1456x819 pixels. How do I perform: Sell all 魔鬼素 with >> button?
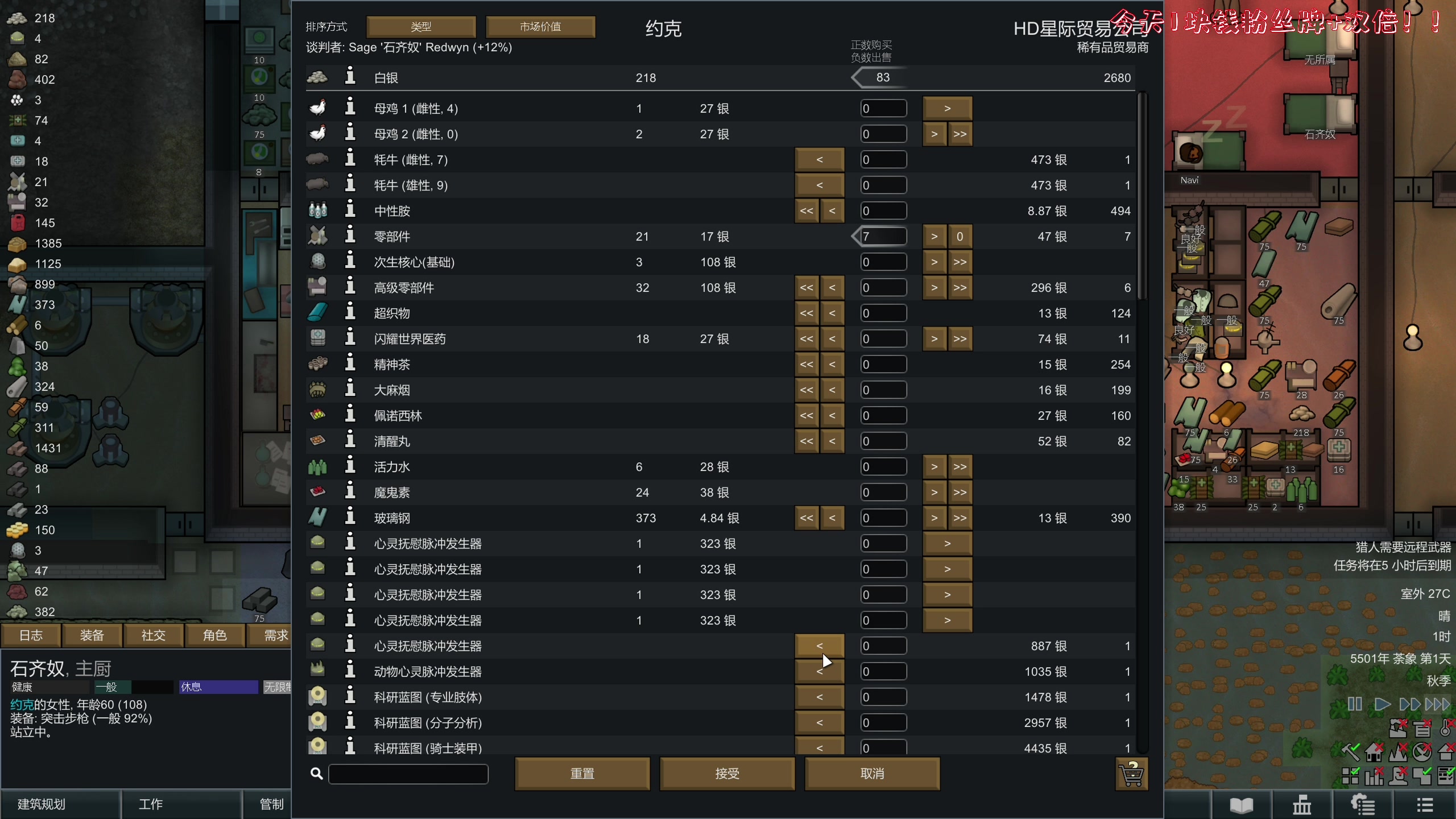pyautogui.click(x=960, y=492)
